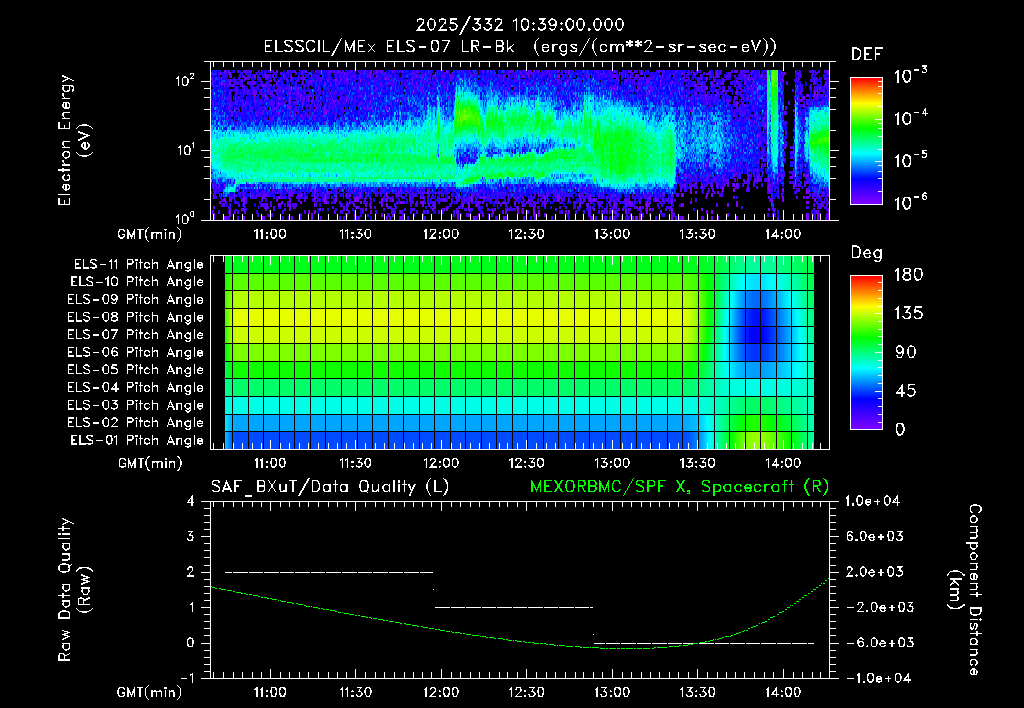Screen dimensions: 1024x708
Task: Click the 10^-3 value on the DEF scale
Action: (910, 76)
